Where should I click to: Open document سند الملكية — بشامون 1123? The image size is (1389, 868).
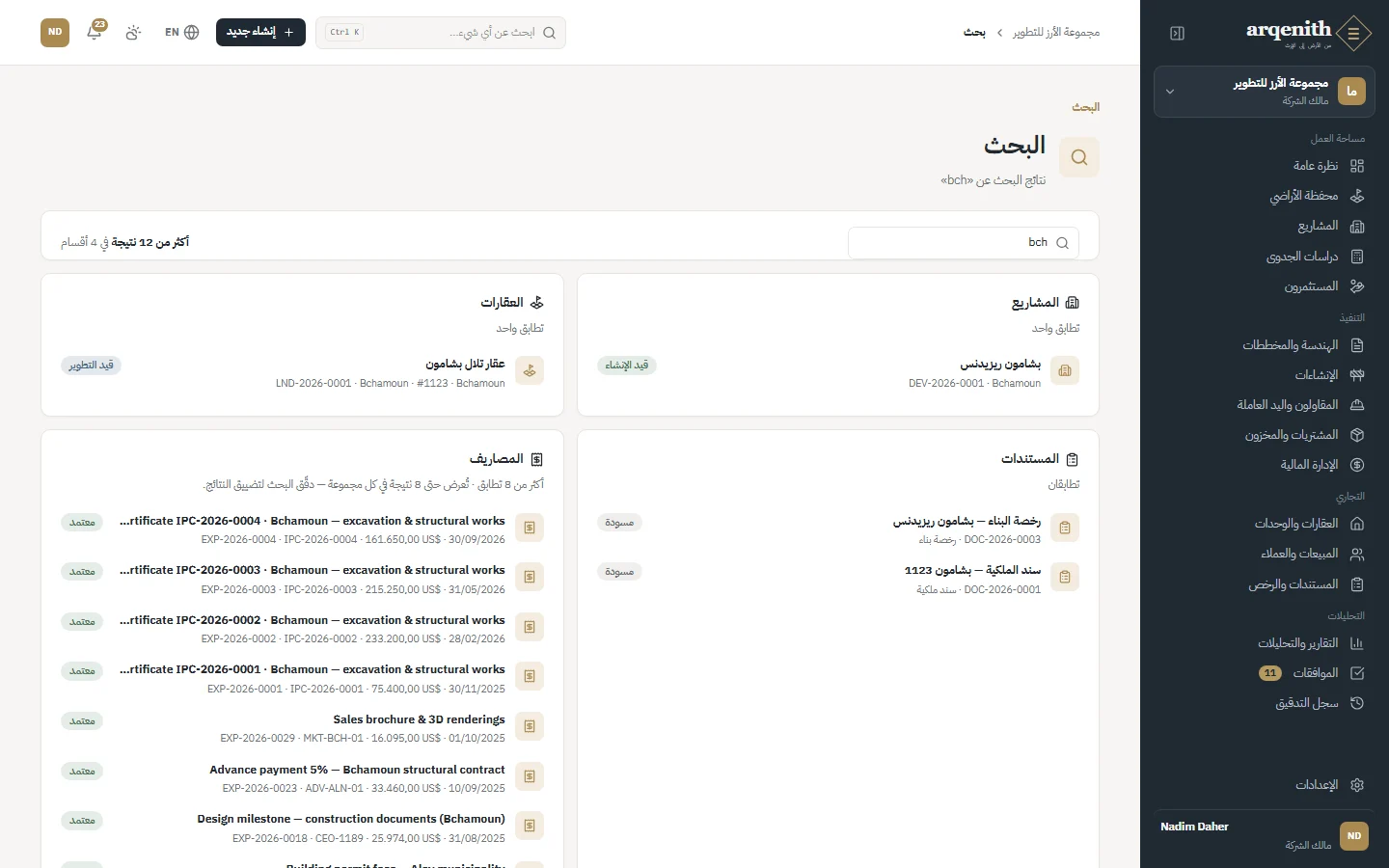(838, 579)
